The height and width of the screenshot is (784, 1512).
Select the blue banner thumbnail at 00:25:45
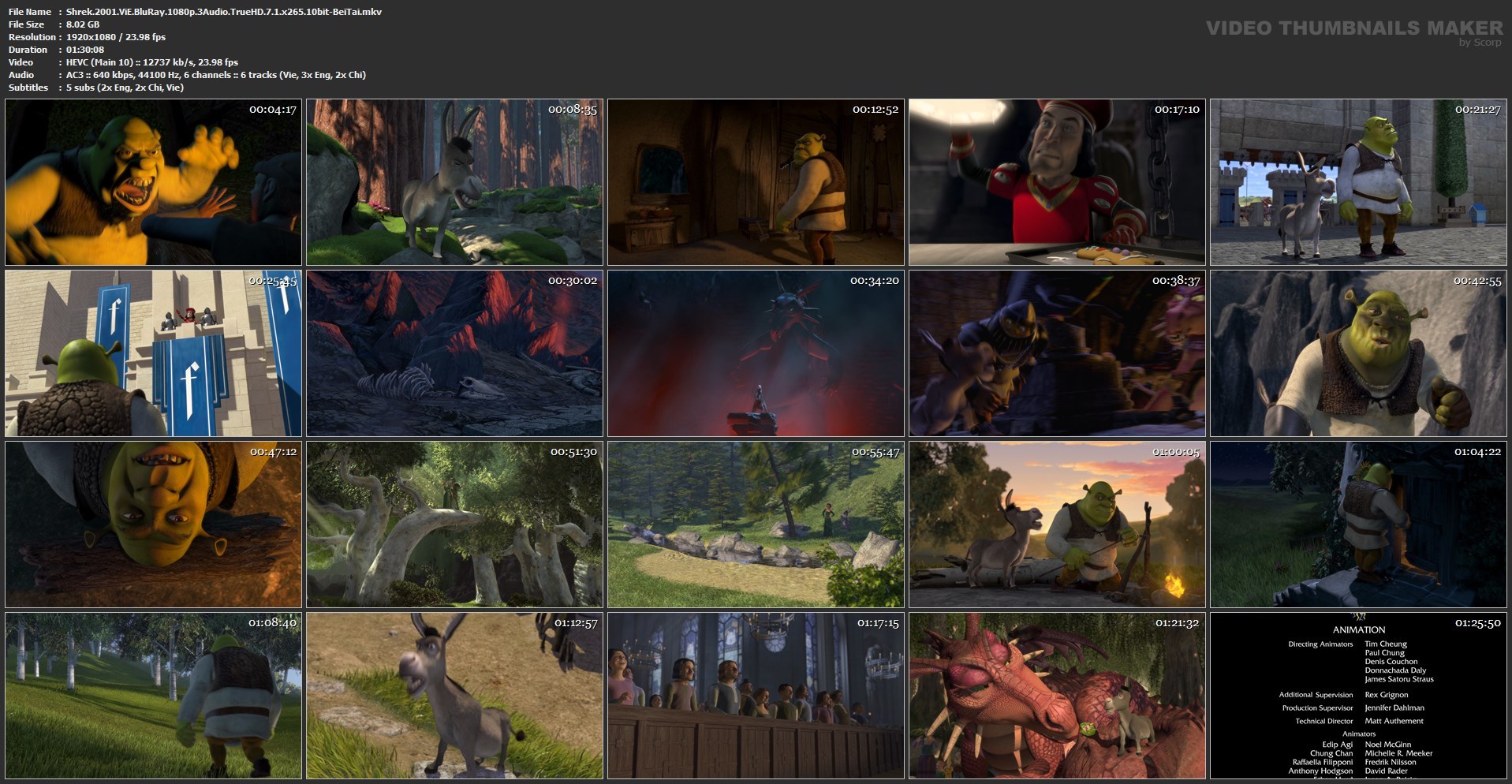point(154,353)
